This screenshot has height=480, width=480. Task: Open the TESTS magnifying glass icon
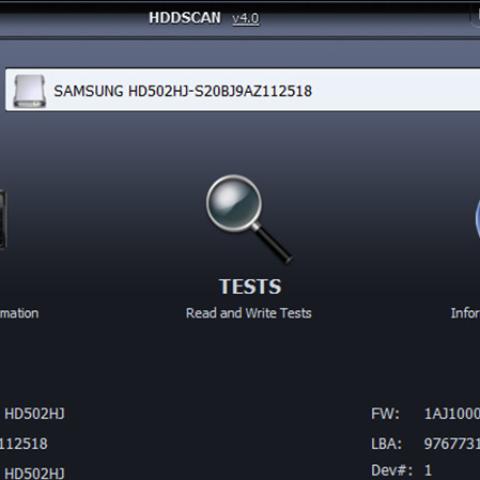[x=249, y=219]
